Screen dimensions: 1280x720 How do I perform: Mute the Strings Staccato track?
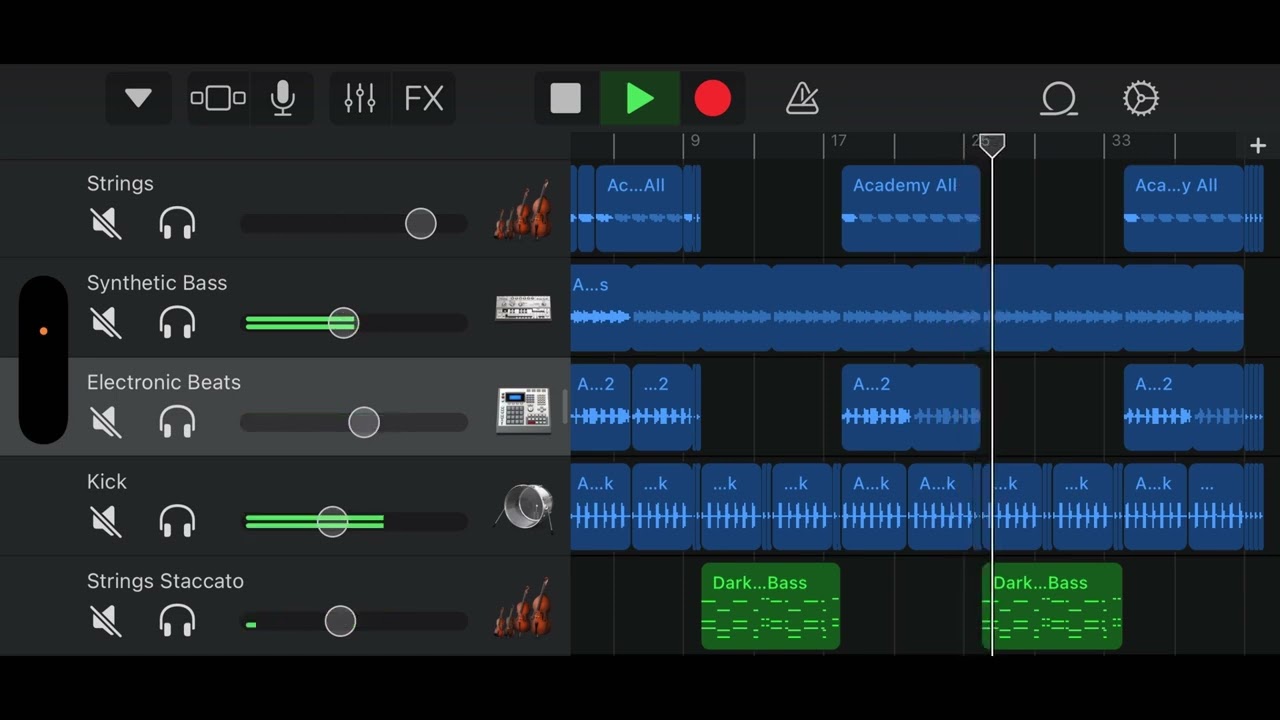coord(106,621)
